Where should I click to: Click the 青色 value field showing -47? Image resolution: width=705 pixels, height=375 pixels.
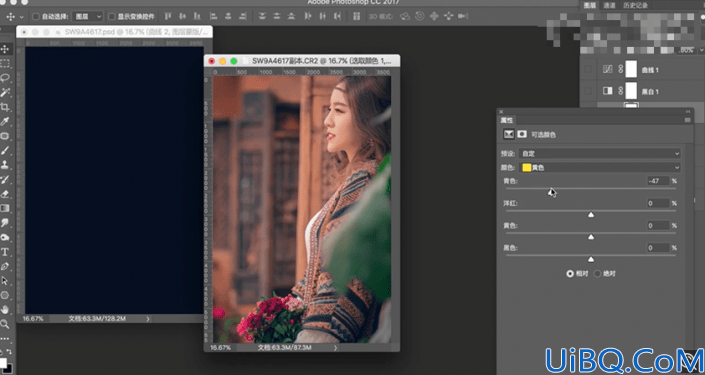click(658, 181)
